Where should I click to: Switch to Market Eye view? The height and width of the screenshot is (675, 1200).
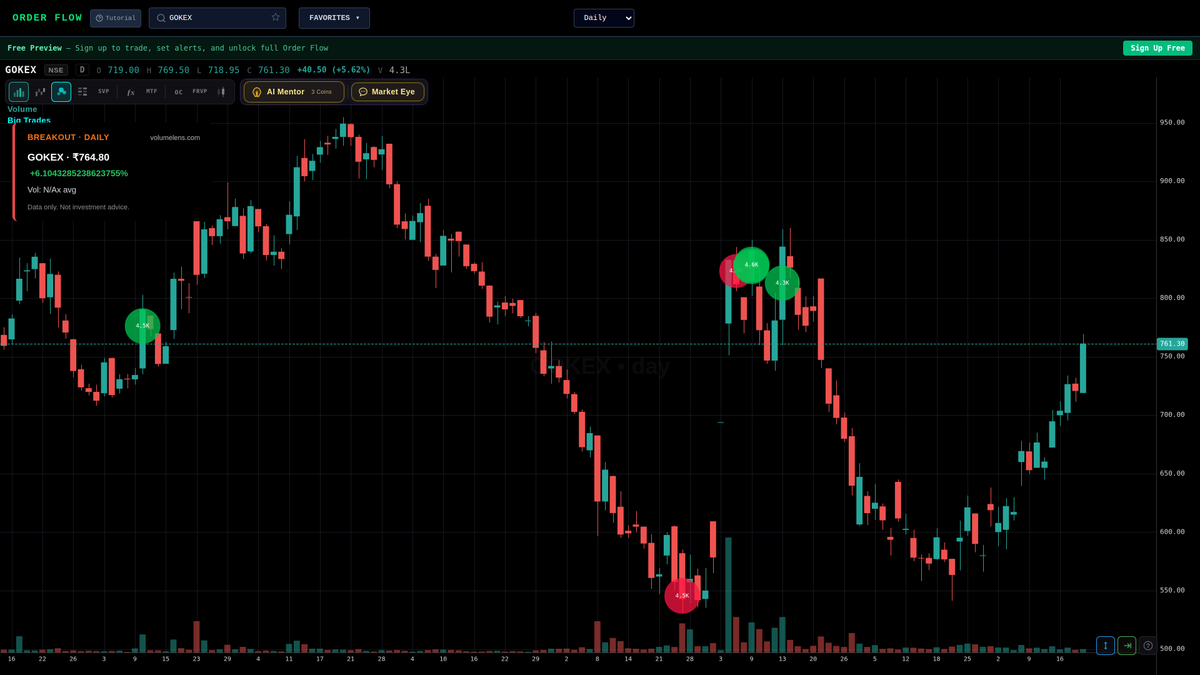tap(388, 91)
